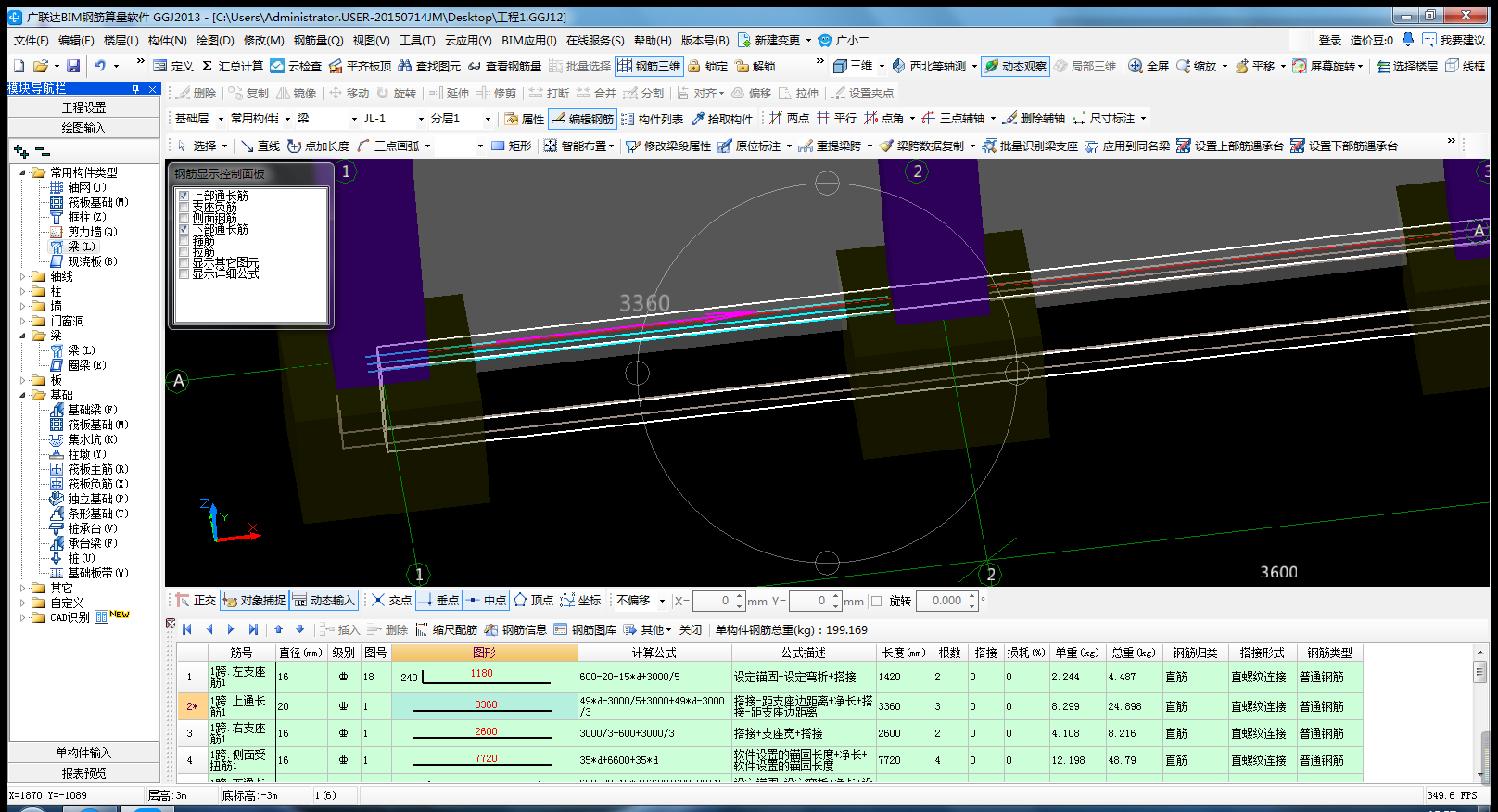The image size is (1498, 812).
Task: Check 显示其它图元 checkbox
Action: [184, 262]
